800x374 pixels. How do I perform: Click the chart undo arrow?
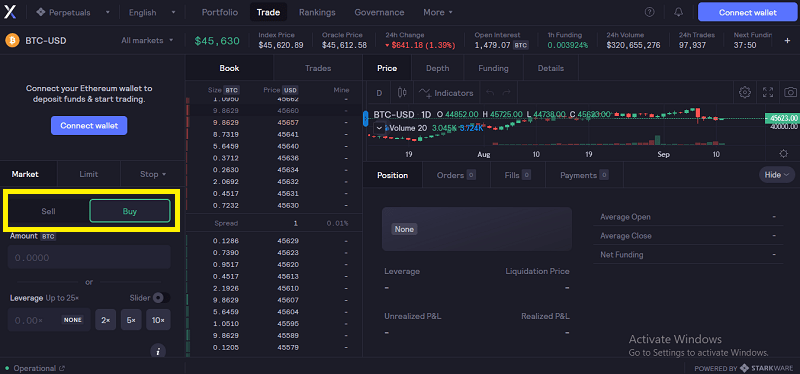(x=490, y=93)
